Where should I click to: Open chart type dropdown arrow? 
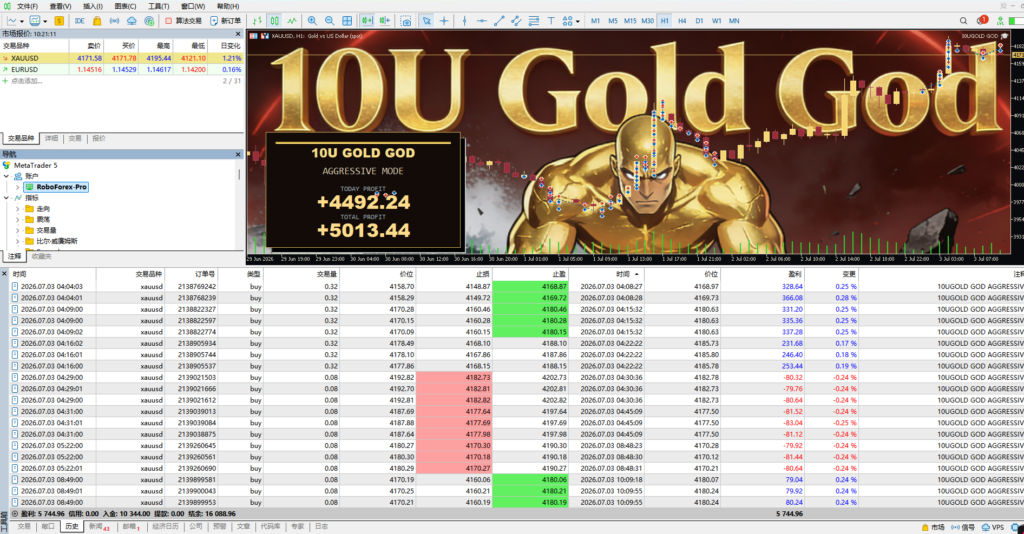[21, 21]
